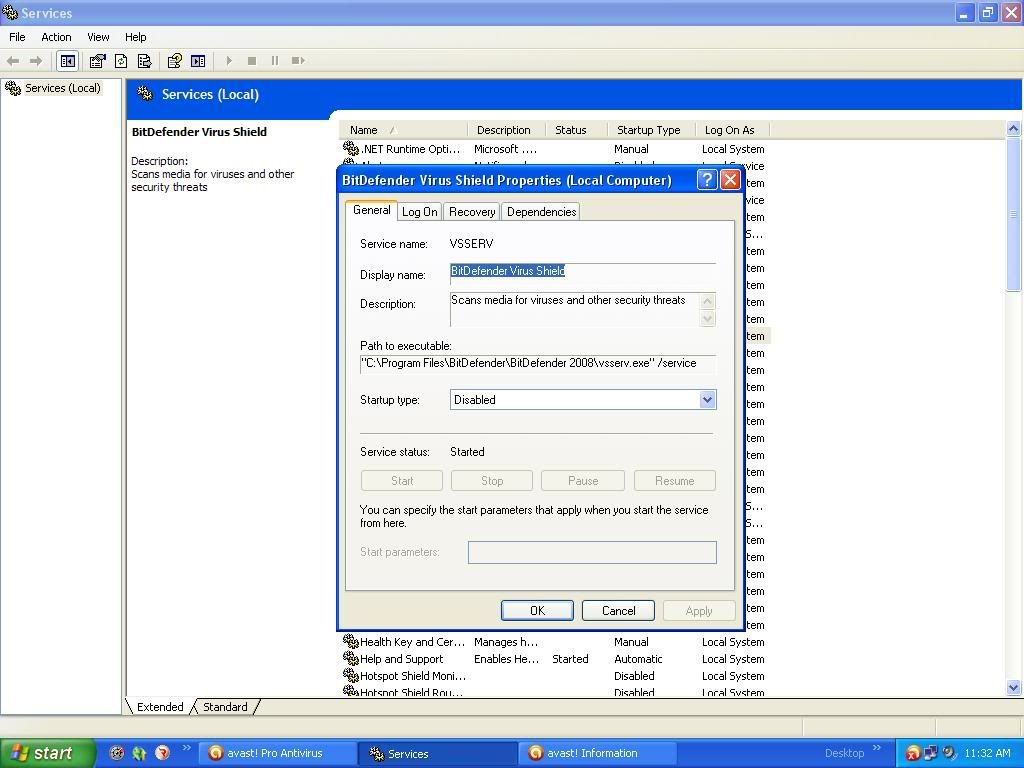1024x768 pixels.
Task: Click the Back arrow in the Services toolbar
Action: tap(12, 61)
